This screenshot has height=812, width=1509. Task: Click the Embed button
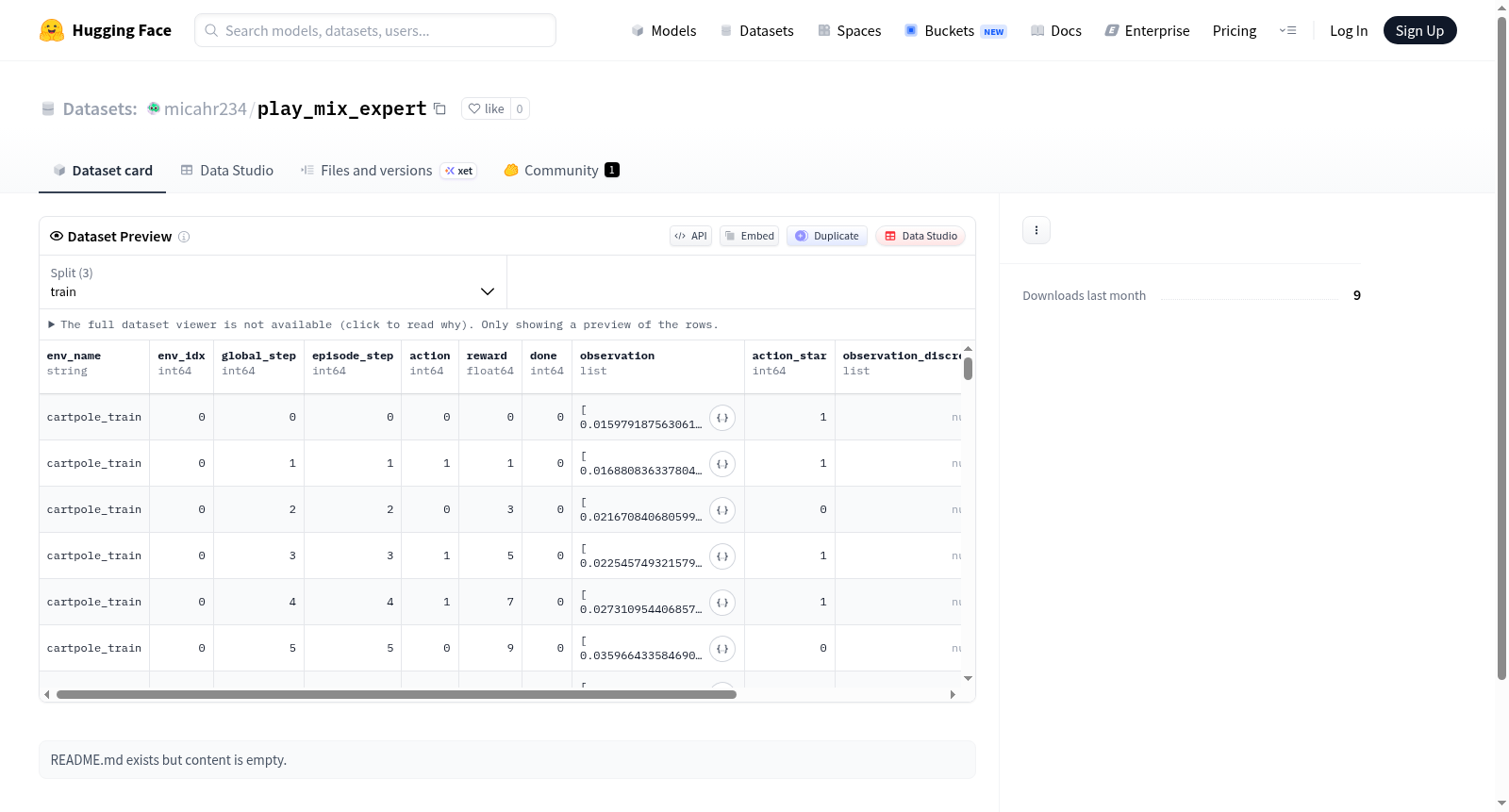tap(750, 236)
